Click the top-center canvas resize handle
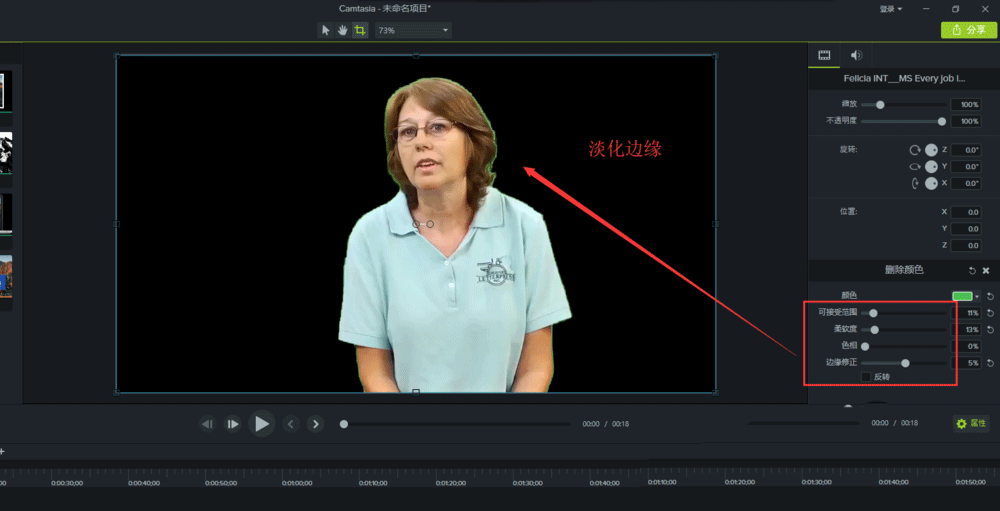 [x=416, y=56]
